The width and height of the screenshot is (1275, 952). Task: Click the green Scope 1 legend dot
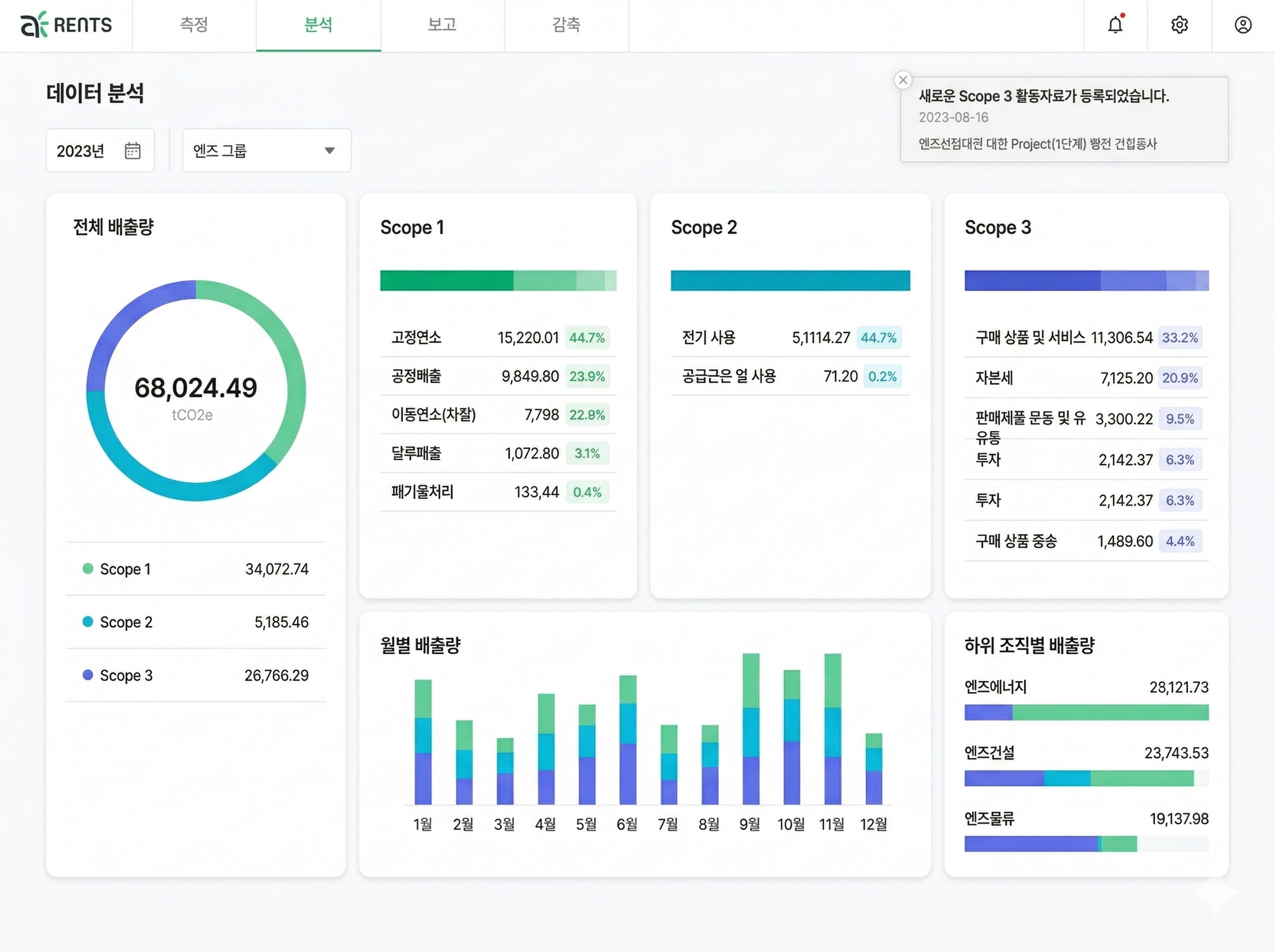click(x=88, y=568)
